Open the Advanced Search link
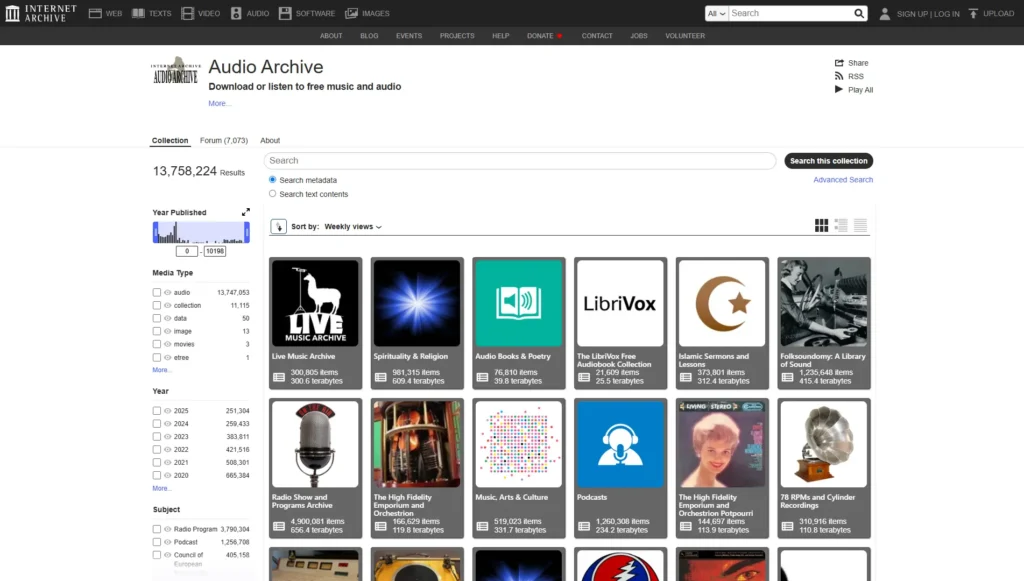Image resolution: width=1024 pixels, height=581 pixels. (843, 180)
